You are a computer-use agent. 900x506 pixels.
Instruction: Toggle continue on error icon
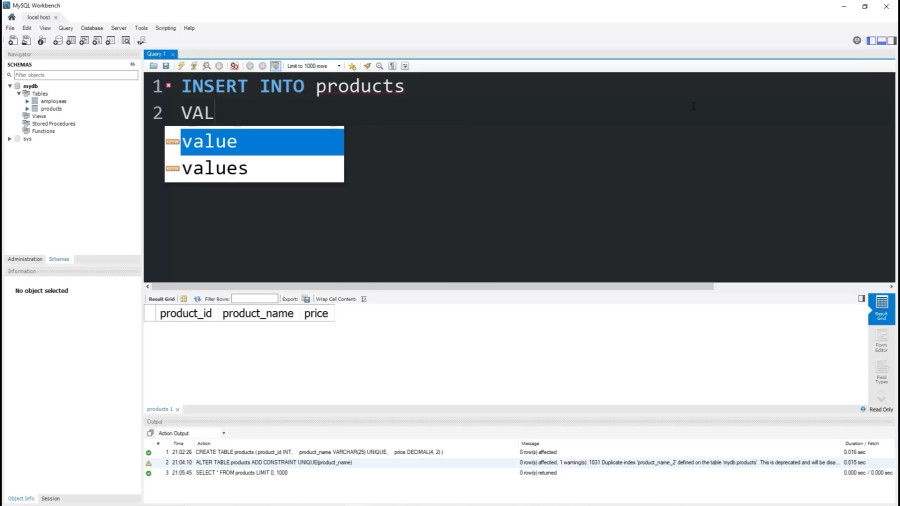(x=234, y=66)
